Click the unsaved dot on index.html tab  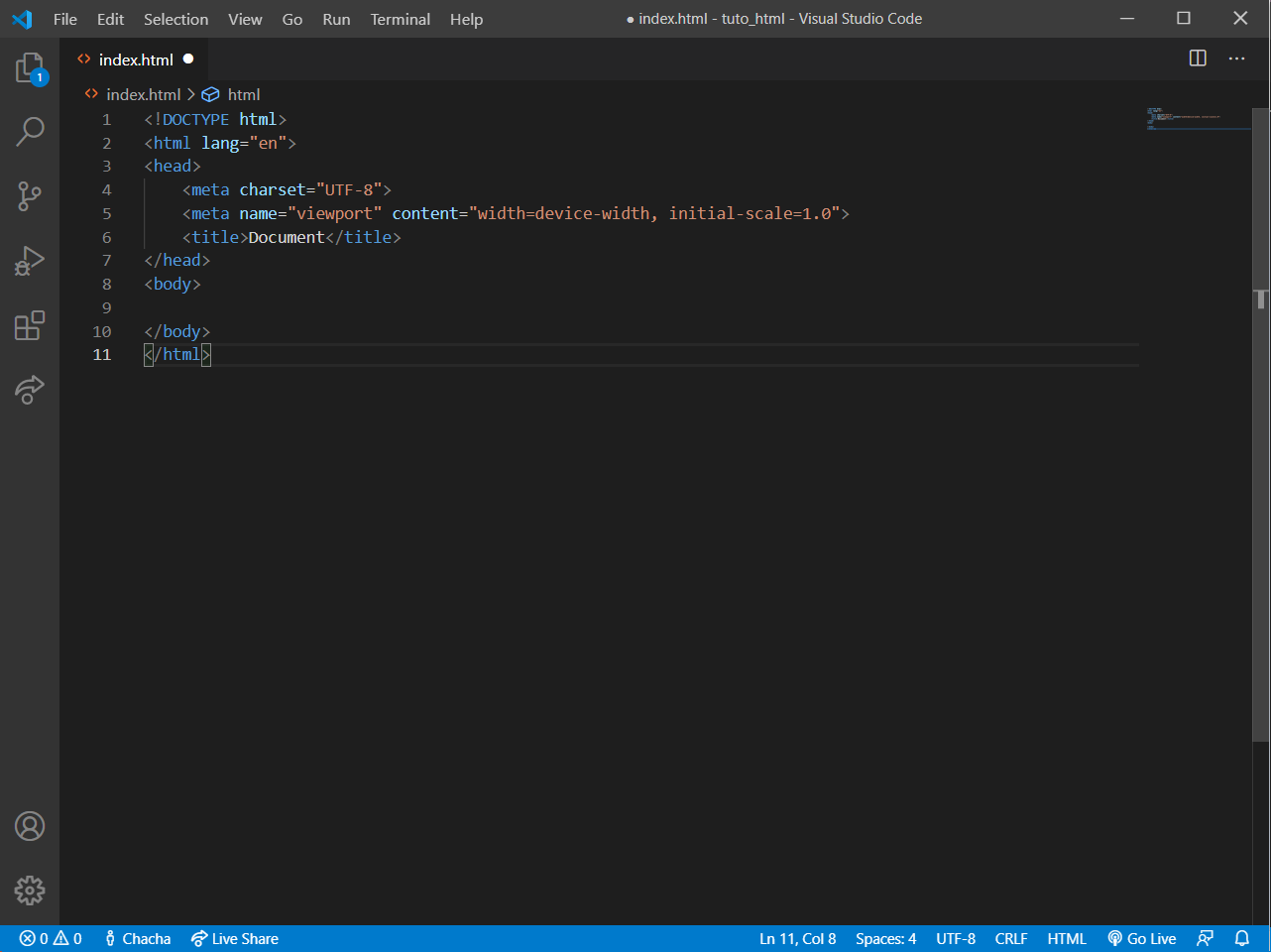[188, 59]
